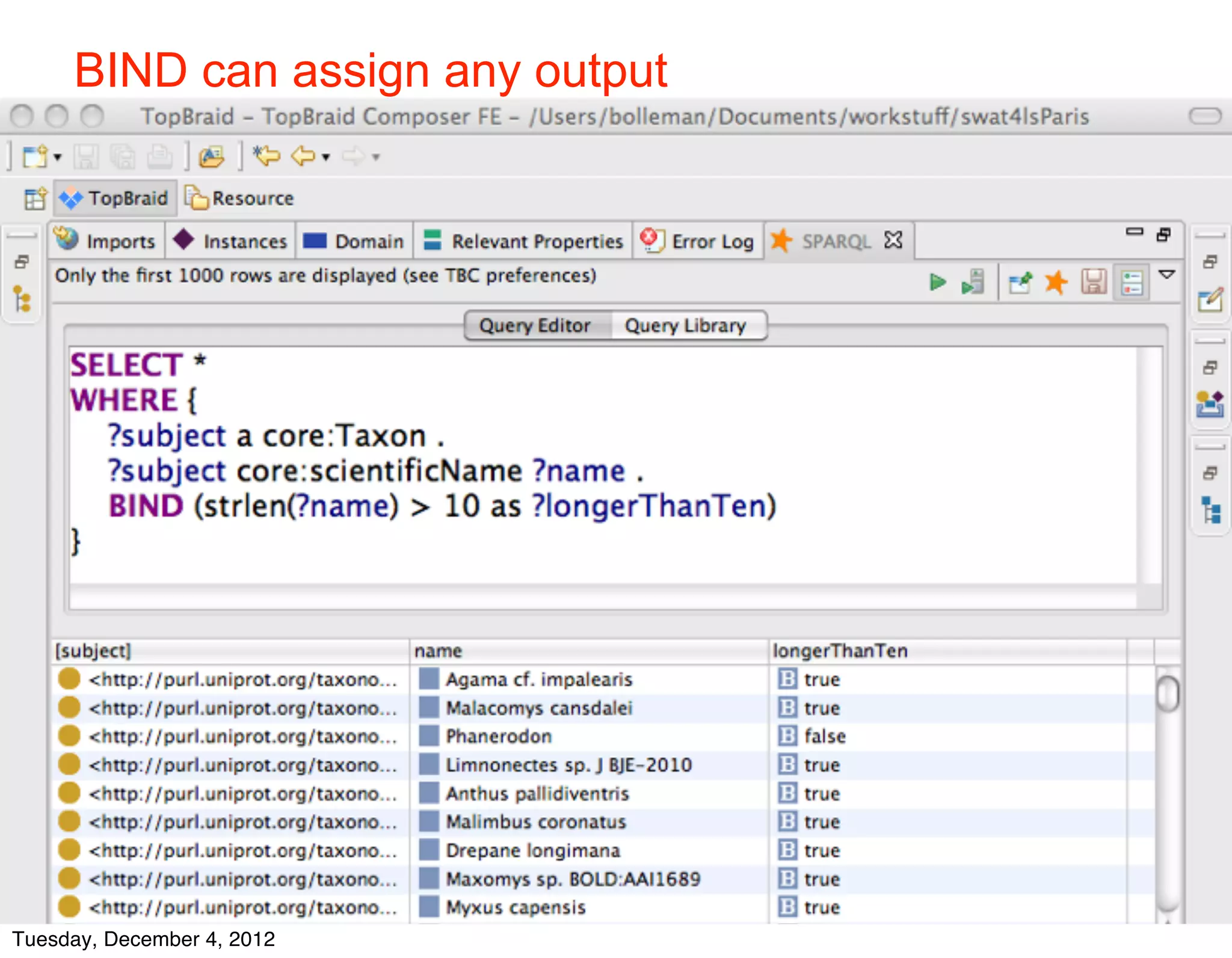Click the restore icon in left sidebar

22,262
